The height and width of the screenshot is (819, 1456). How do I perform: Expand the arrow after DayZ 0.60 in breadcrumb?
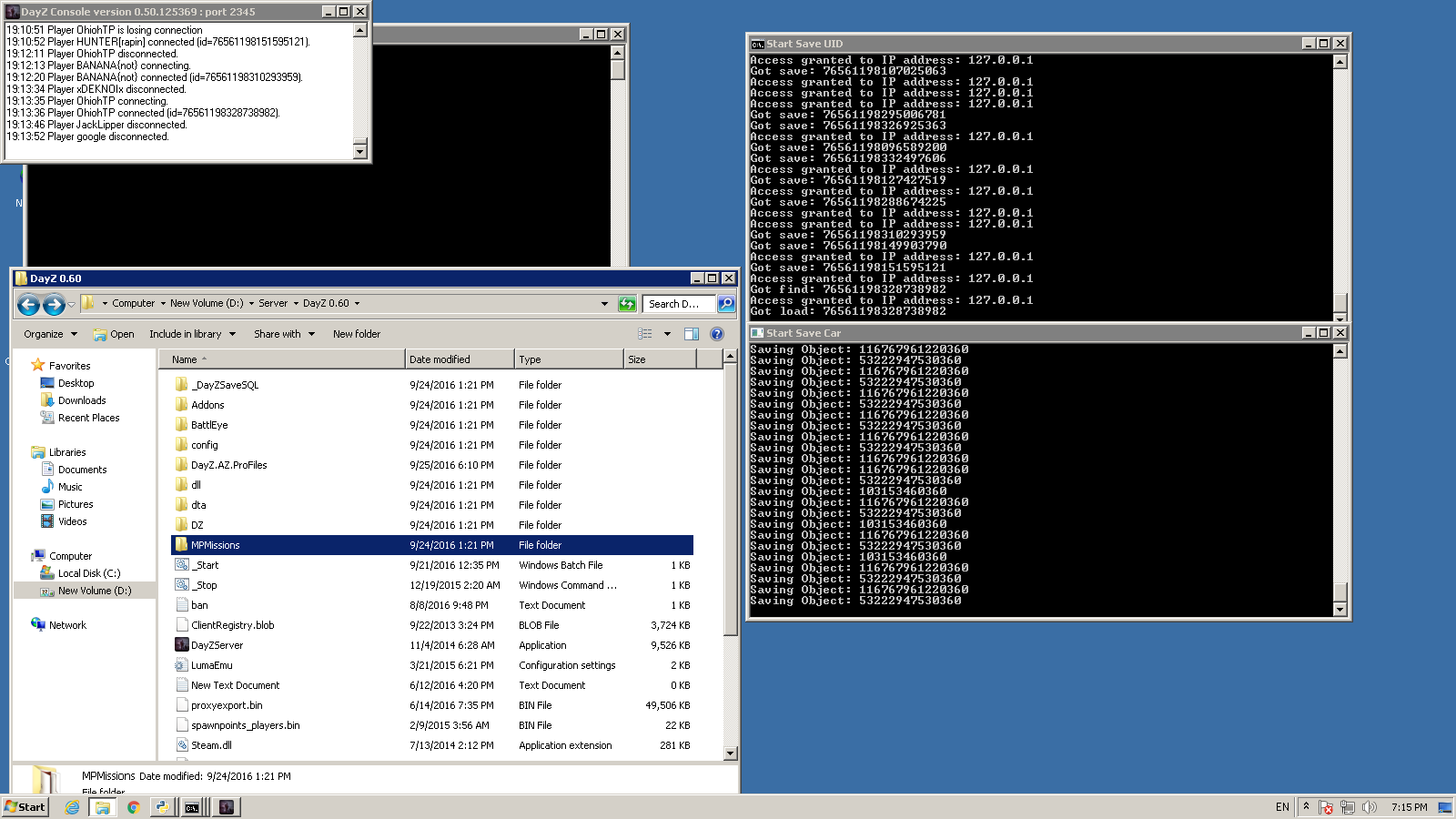(357, 304)
